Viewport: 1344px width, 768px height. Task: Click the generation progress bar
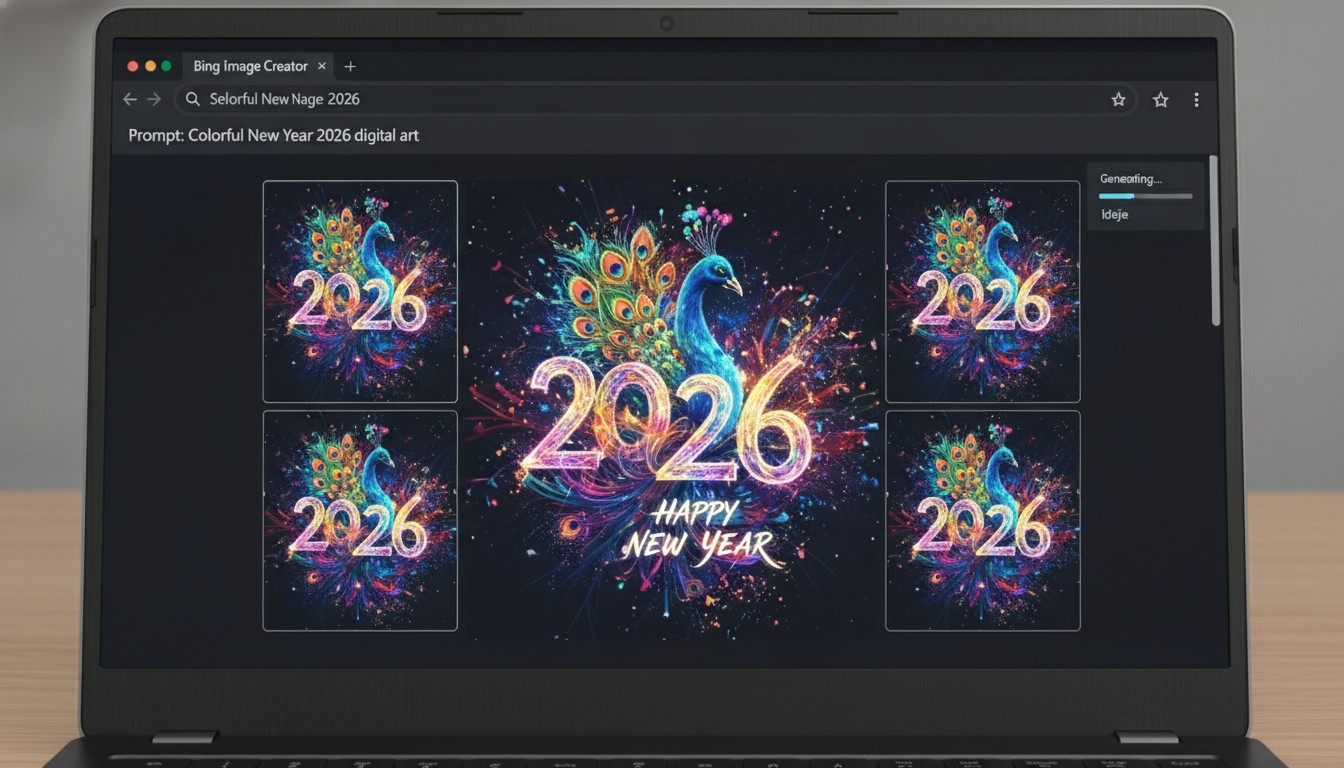pyautogui.click(x=1144, y=197)
